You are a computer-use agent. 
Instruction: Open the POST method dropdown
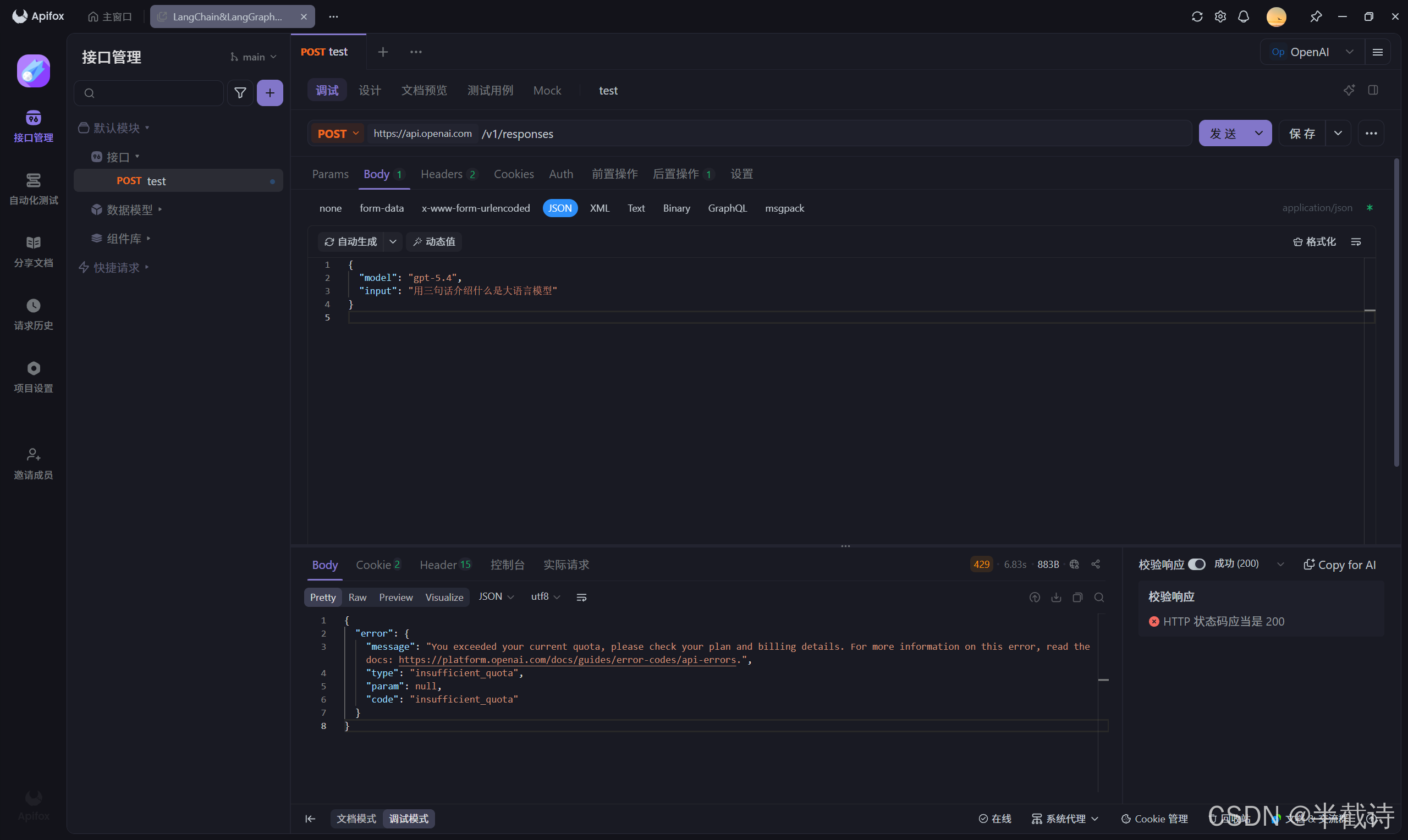(338, 134)
